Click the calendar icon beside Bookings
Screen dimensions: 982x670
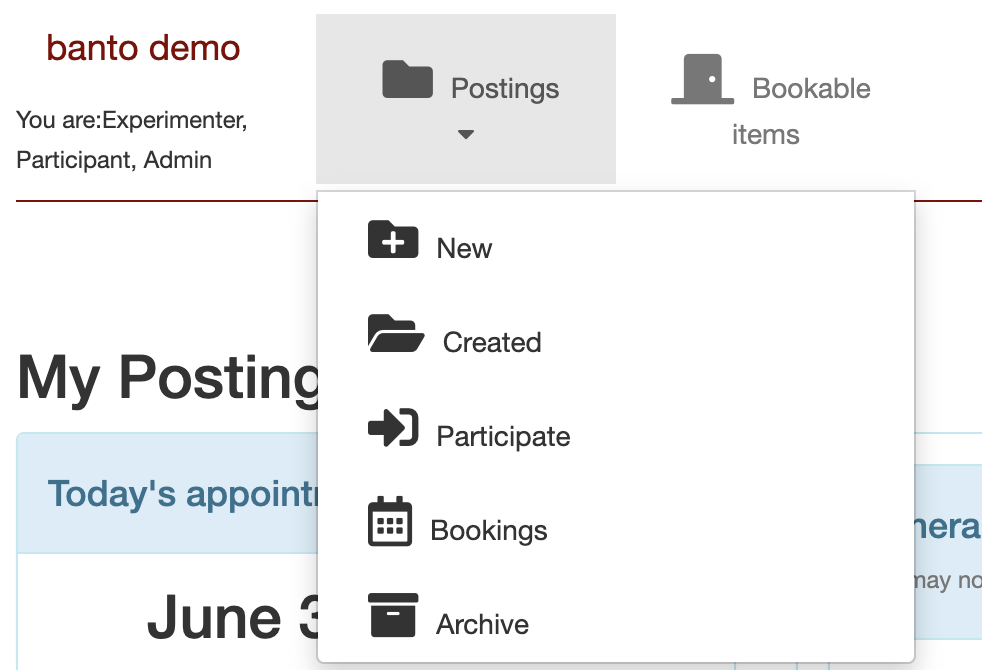pyautogui.click(x=390, y=522)
